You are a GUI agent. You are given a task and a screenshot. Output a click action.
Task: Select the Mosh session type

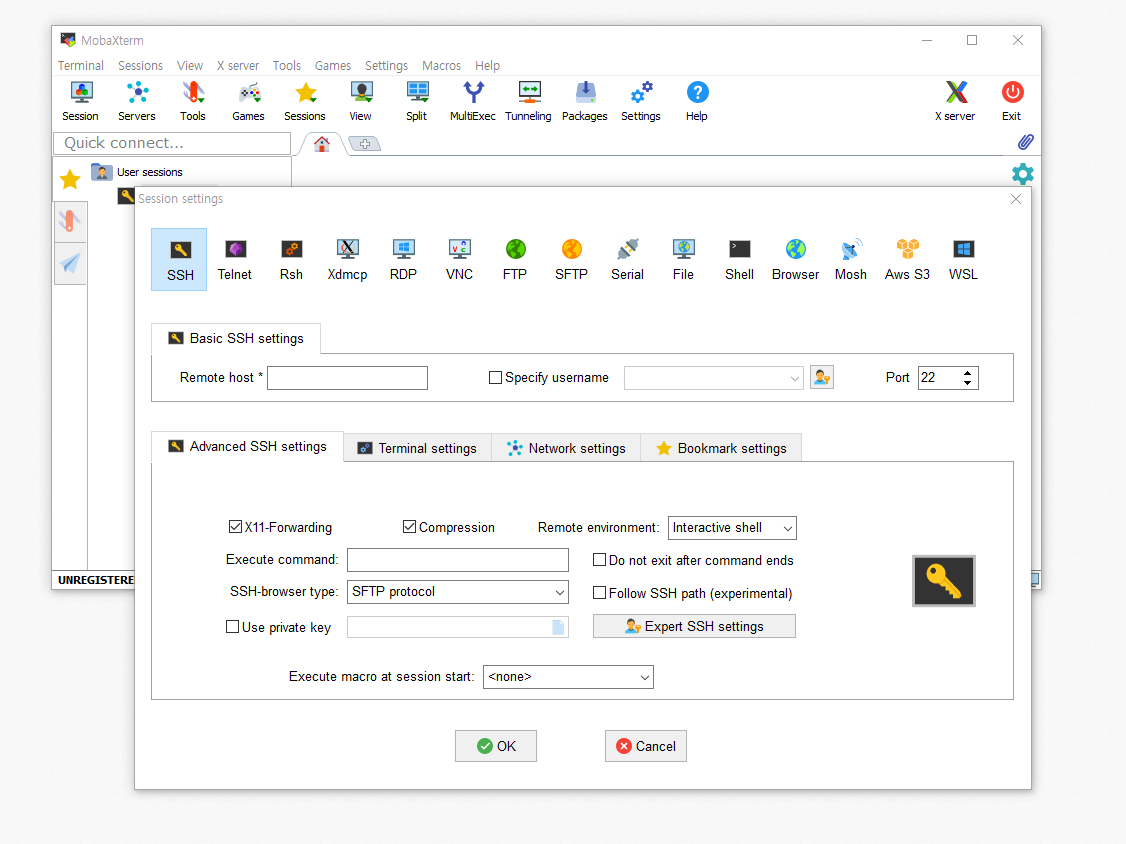[851, 259]
